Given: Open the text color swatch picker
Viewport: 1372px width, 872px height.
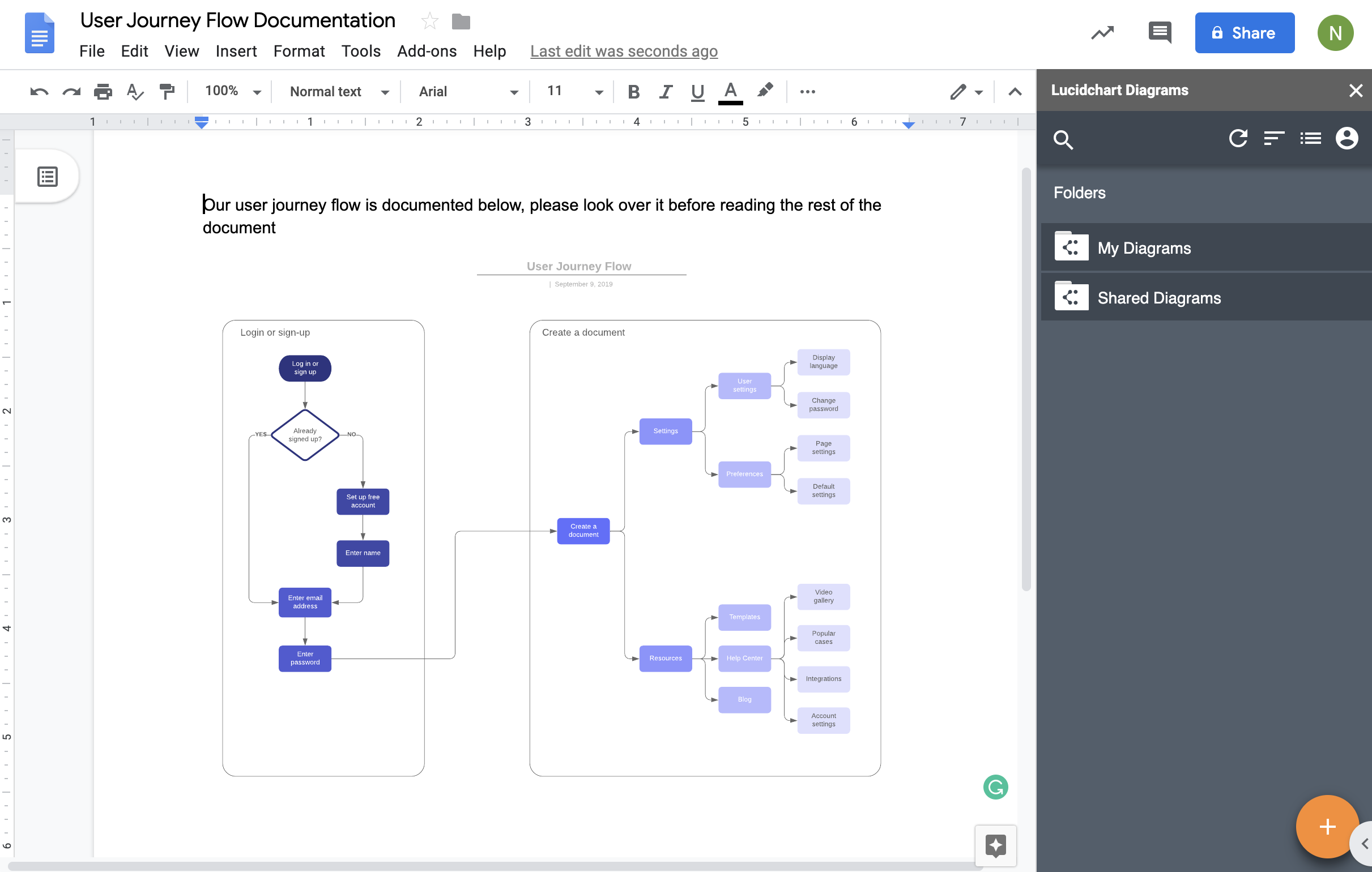Looking at the screenshot, I should coord(731,91).
